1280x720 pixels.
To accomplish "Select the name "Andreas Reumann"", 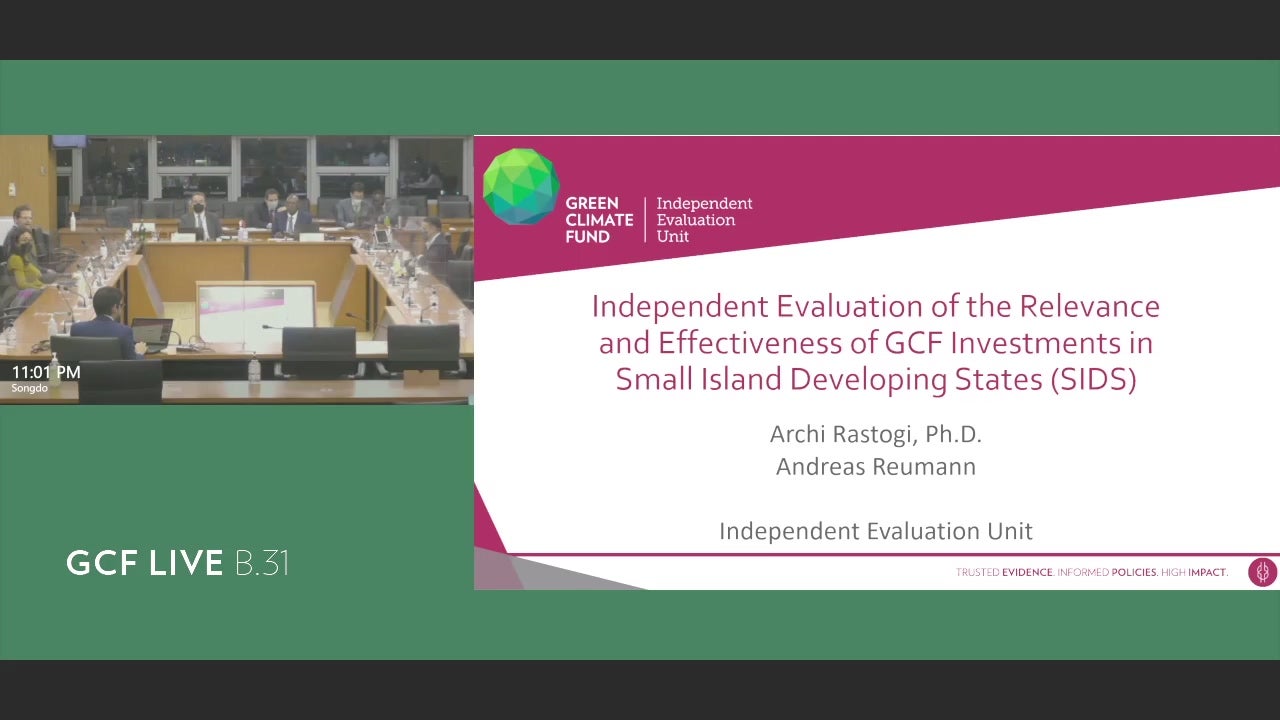I will [x=876, y=467].
